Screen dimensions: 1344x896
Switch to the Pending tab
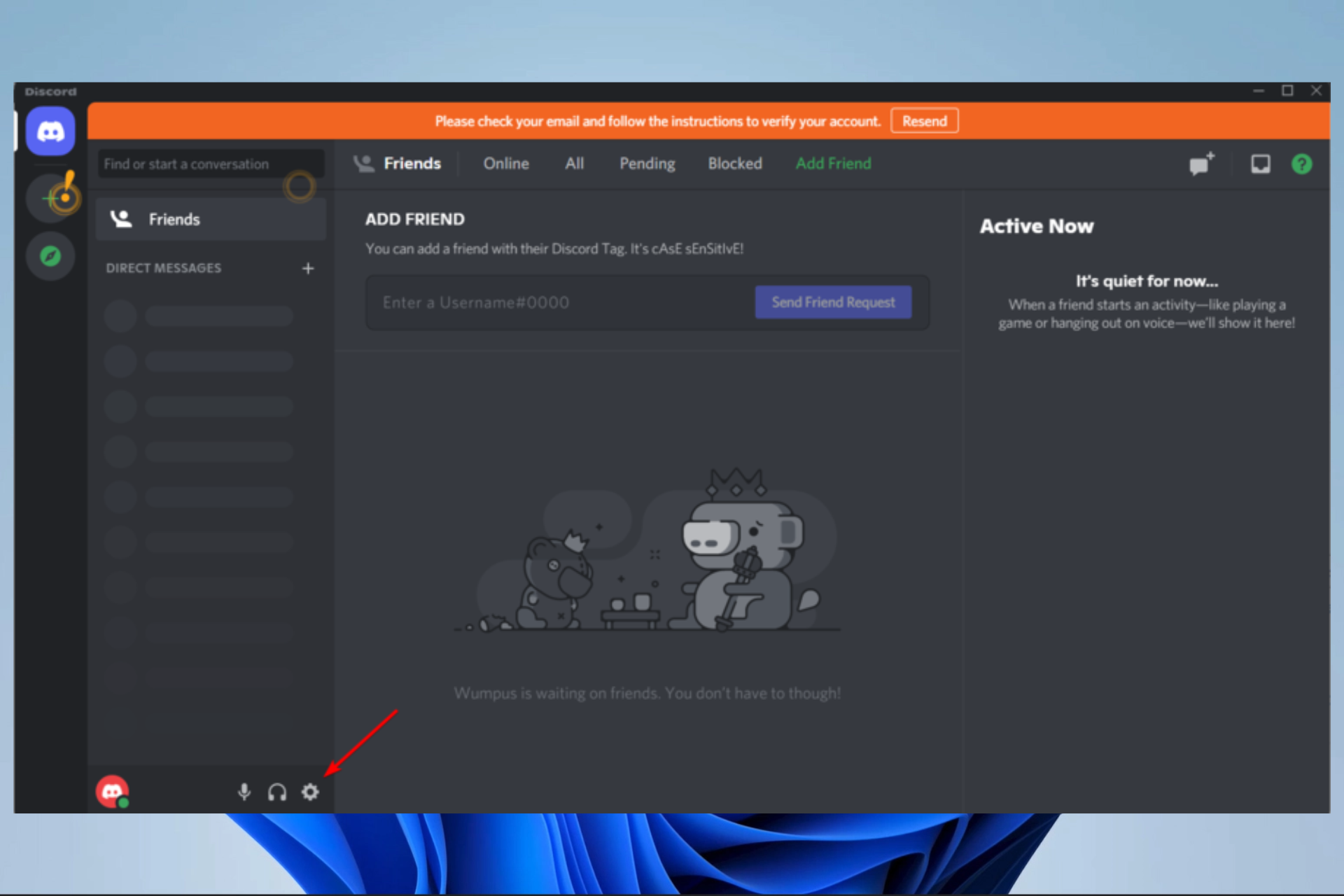[x=647, y=164]
